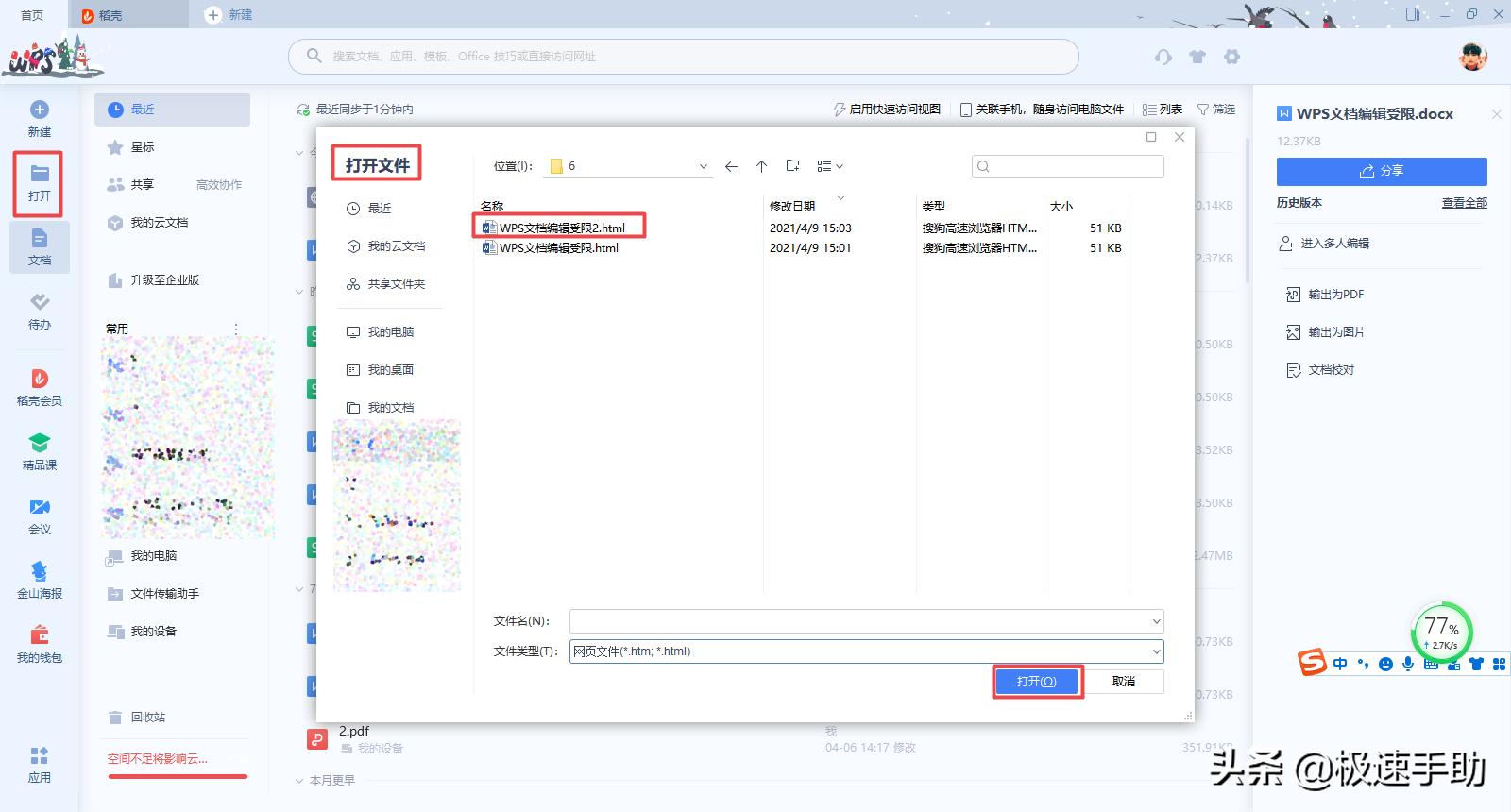Select 共享 in the main navigation

coord(130,185)
